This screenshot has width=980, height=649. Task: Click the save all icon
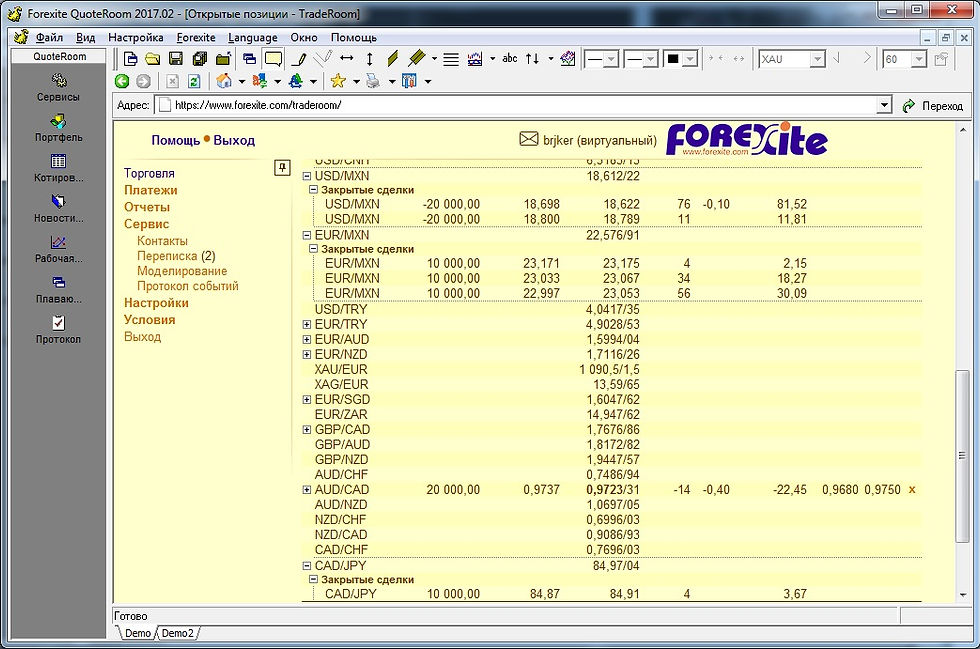pyautogui.click(x=199, y=59)
